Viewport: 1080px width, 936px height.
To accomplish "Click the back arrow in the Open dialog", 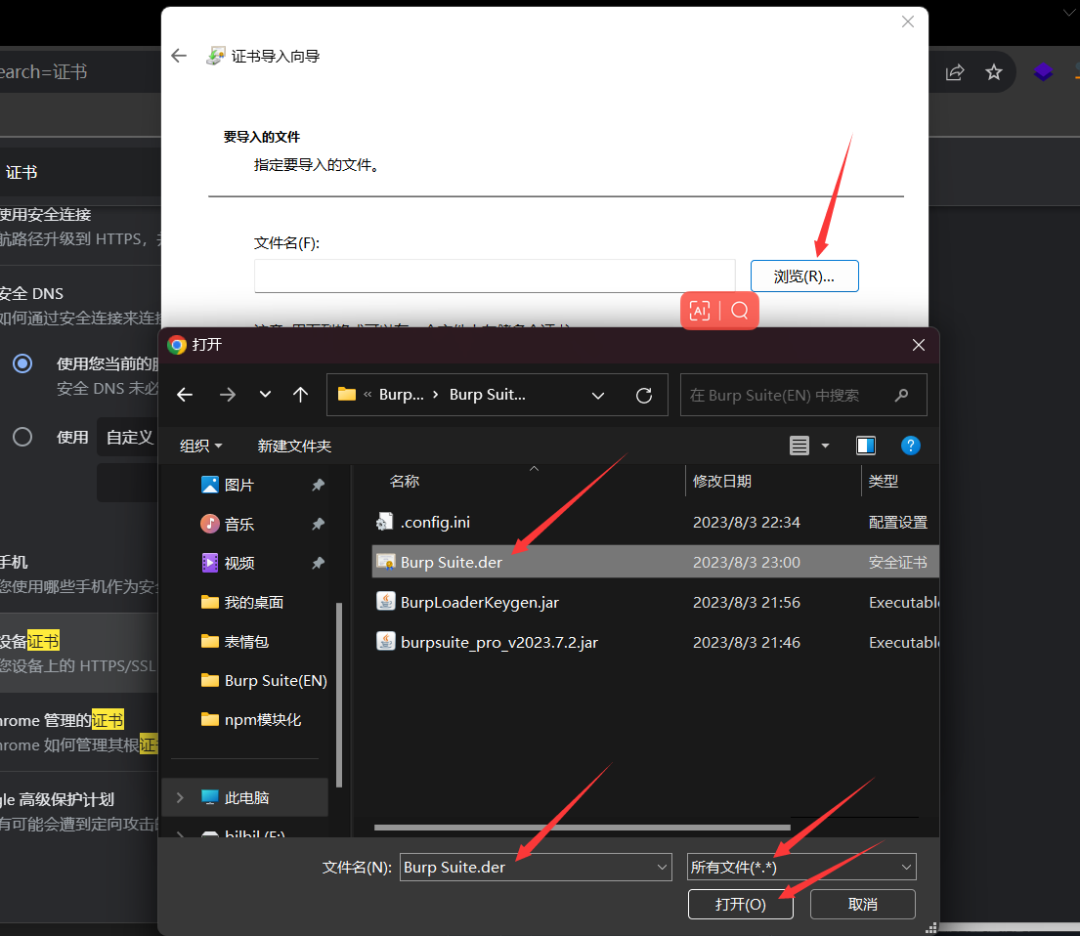I will [185, 395].
